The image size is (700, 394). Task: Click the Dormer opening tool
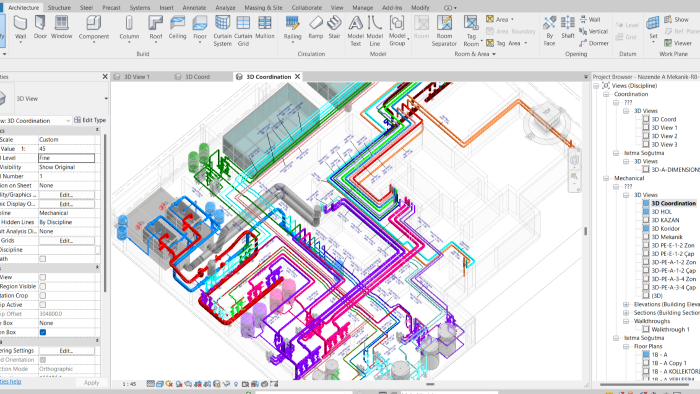click(594, 43)
